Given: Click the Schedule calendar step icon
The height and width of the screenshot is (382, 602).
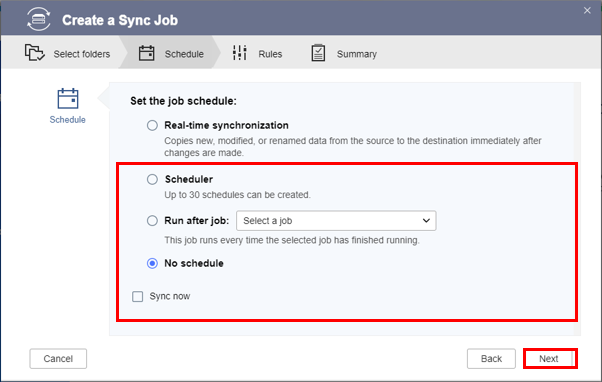Looking at the screenshot, I should (x=146, y=53).
